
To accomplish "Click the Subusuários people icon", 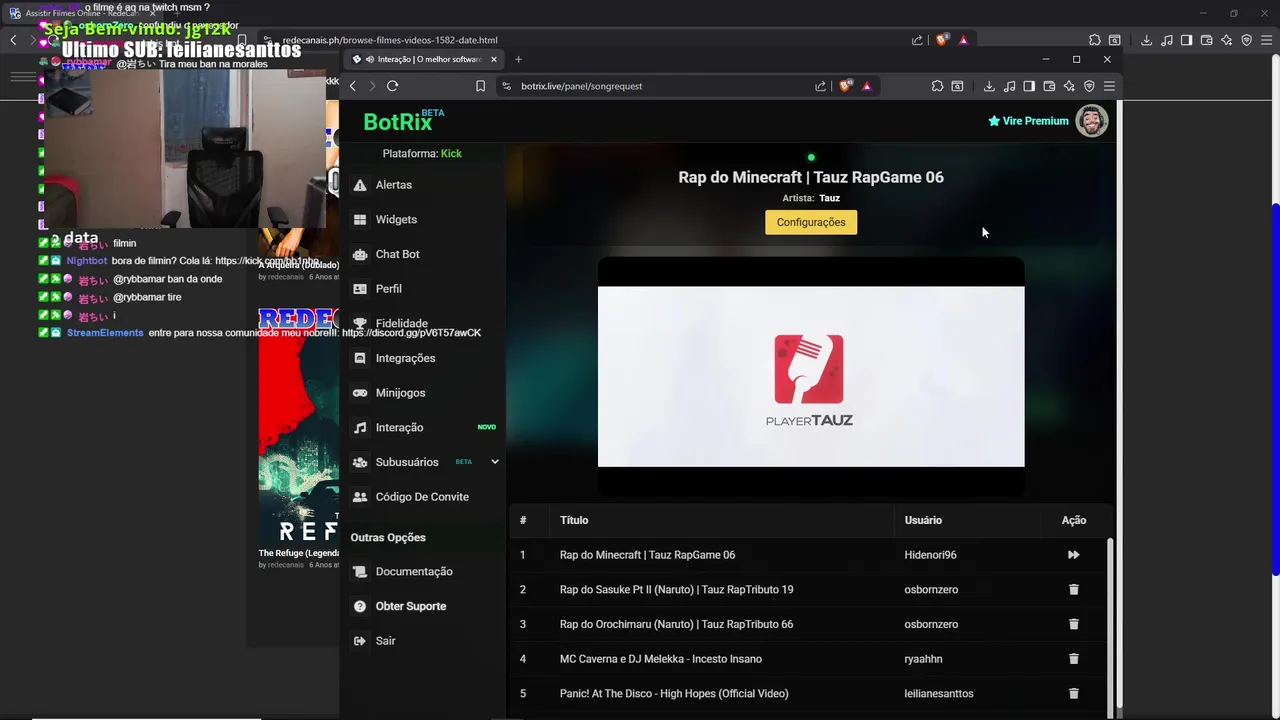I will [360, 462].
